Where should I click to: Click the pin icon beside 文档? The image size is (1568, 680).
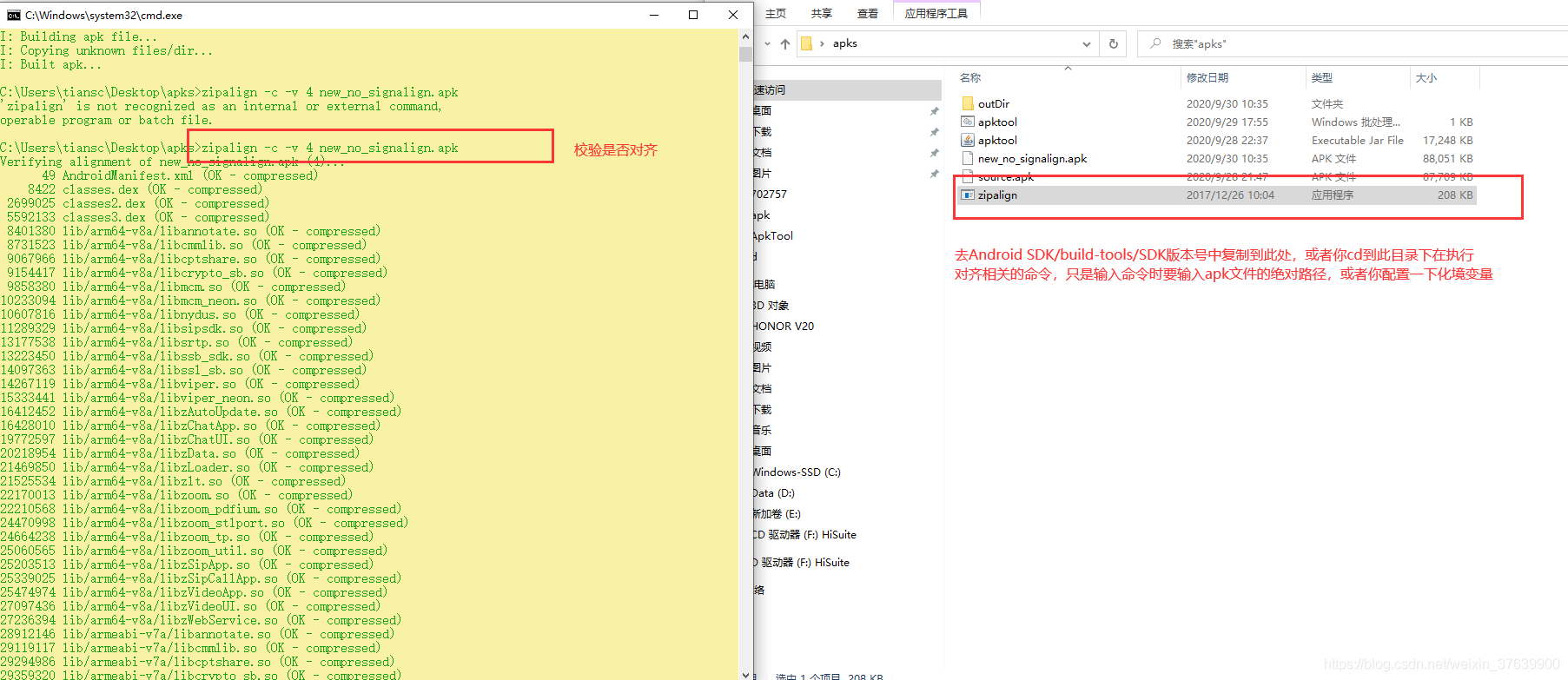(935, 153)
